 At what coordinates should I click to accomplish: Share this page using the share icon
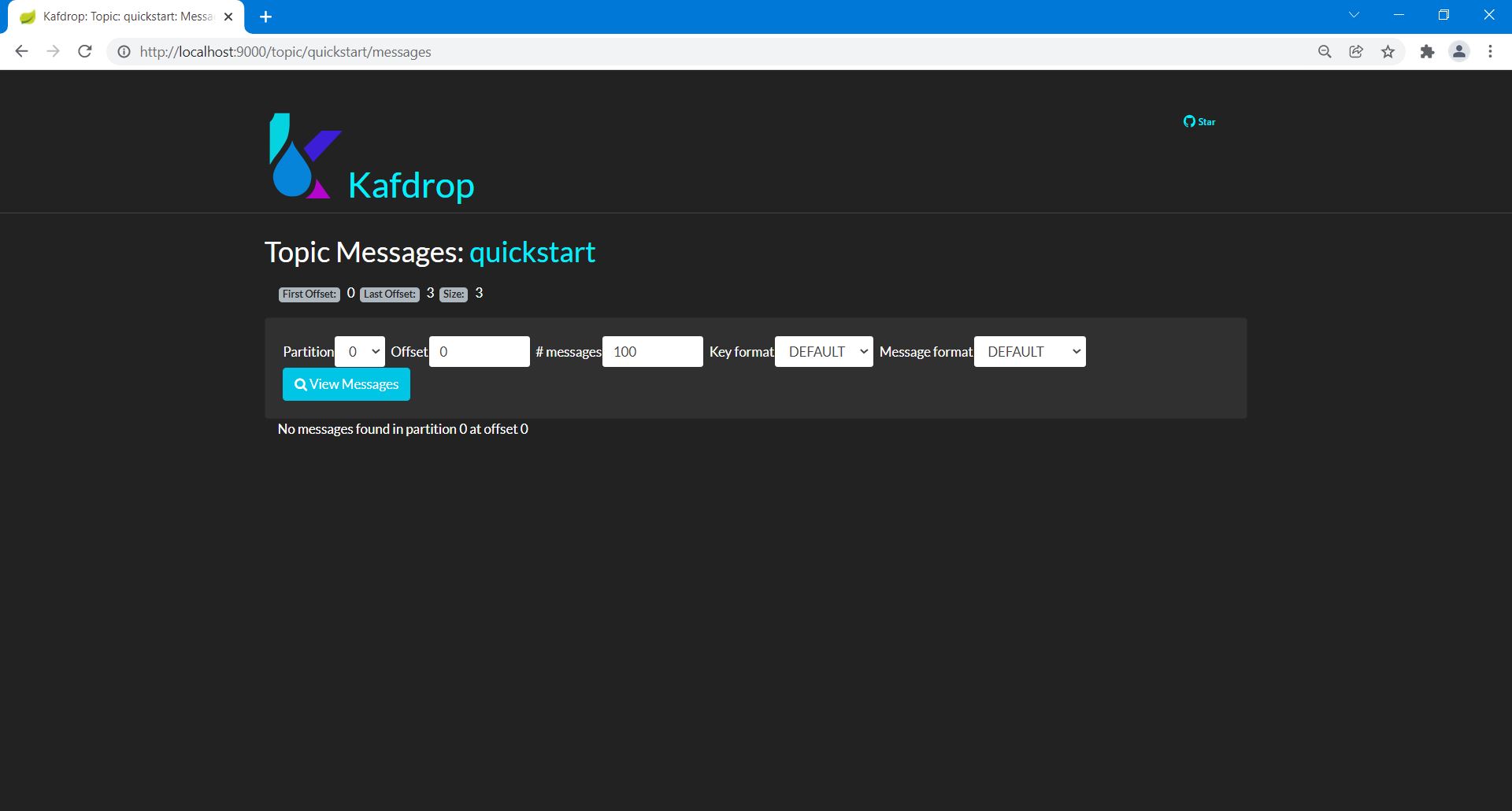coord(1356,52)
